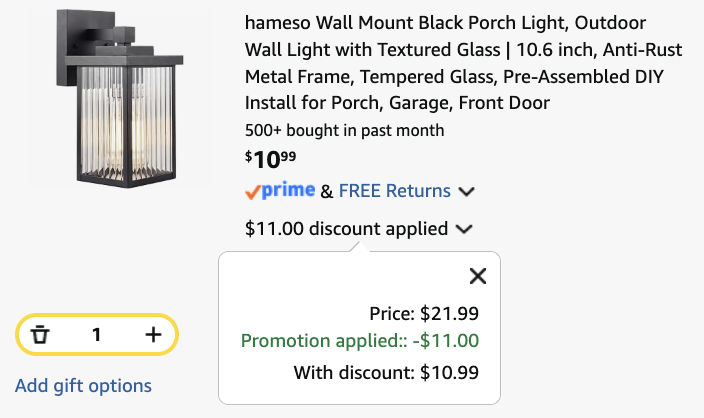Open Add gift options
Screen dimensions: 704x418
(83, 386)
